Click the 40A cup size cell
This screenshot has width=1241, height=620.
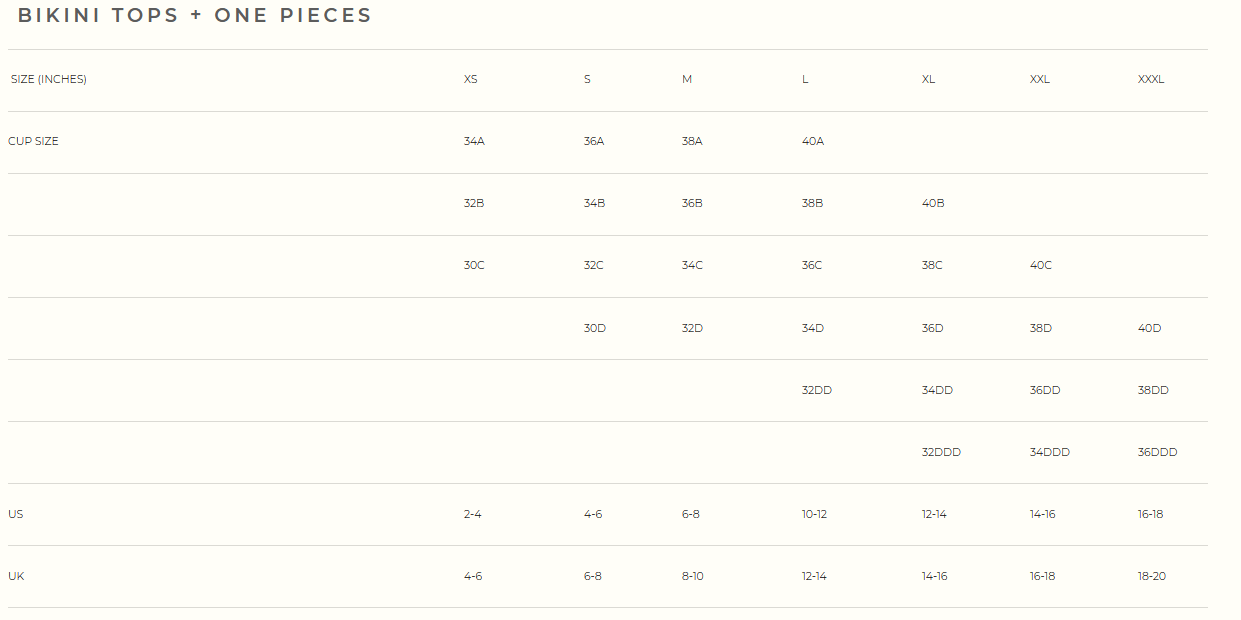coord(813,142)
